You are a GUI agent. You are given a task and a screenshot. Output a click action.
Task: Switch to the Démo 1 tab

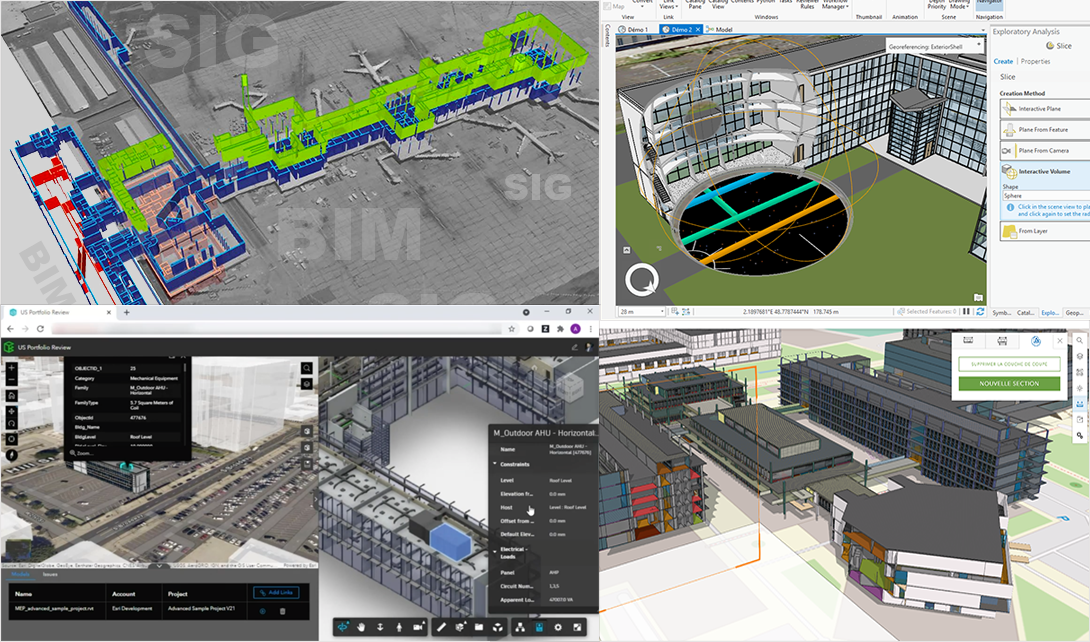[x=633, y=30]
